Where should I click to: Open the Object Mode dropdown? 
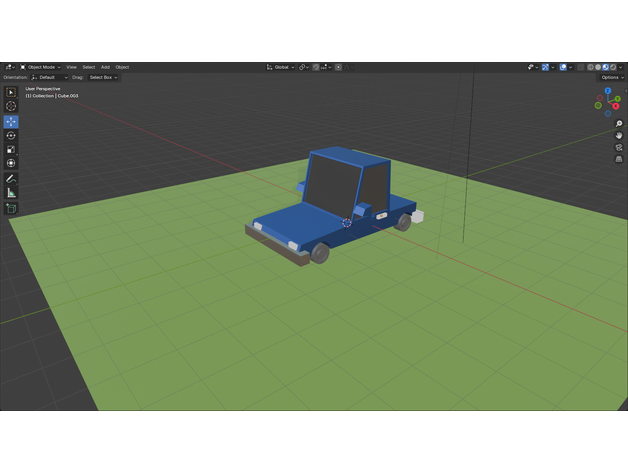[41, 67]
